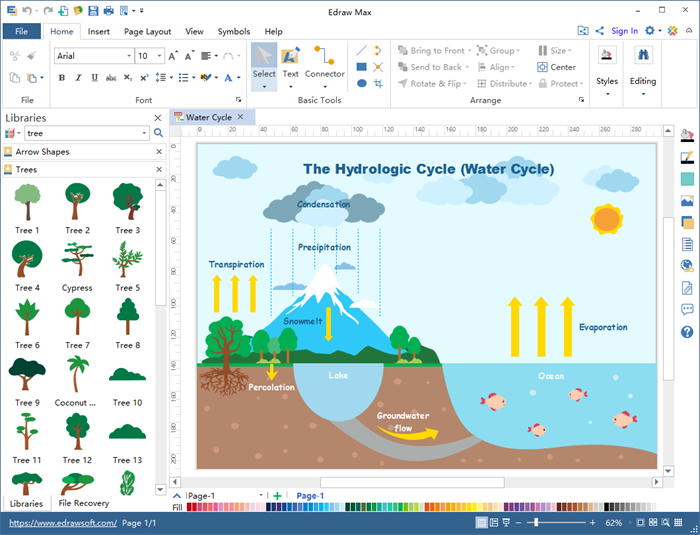Open the Page Layout tab
700x535 pixels.
147,31
